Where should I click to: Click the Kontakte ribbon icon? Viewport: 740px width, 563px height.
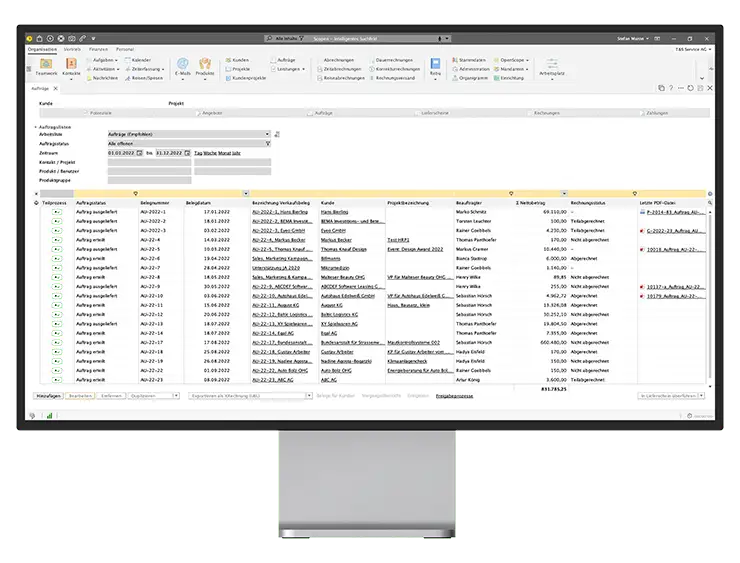tap(71, 66)
